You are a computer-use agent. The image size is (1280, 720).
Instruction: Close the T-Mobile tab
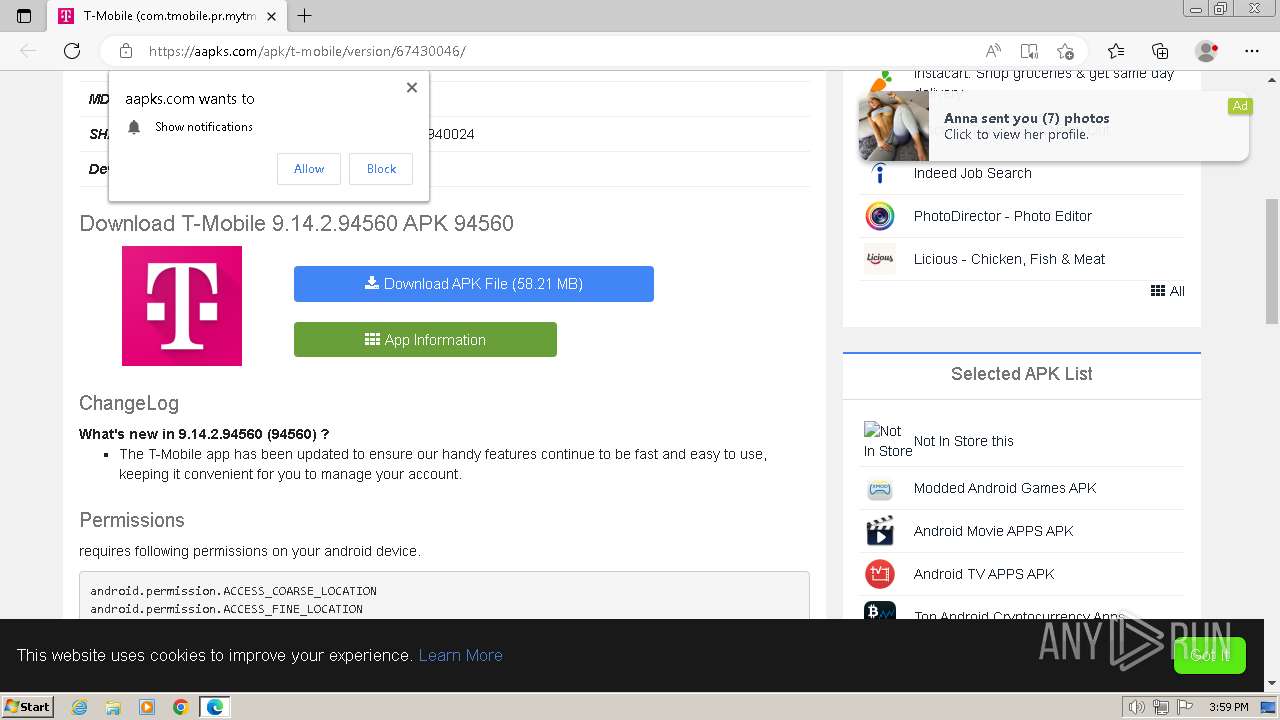point(271,16)
